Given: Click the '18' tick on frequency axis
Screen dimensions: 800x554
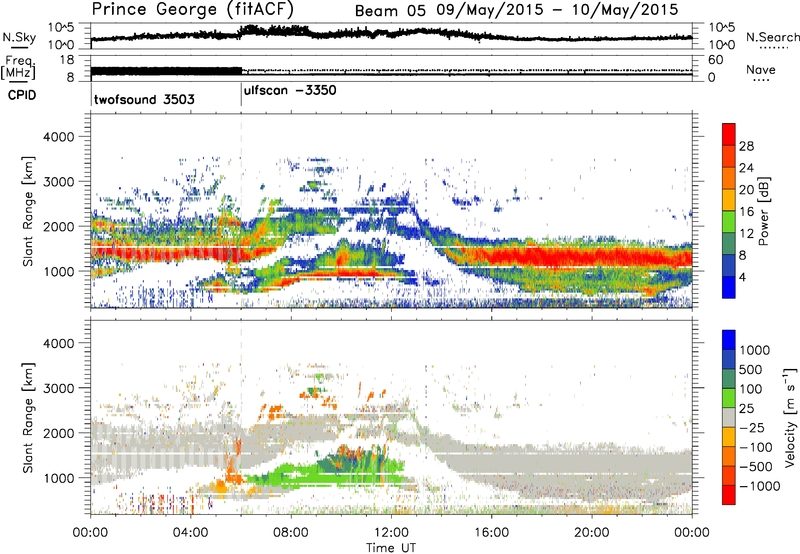Looking at the screenshot, I should pyautogui.click(x=67, y=60).
